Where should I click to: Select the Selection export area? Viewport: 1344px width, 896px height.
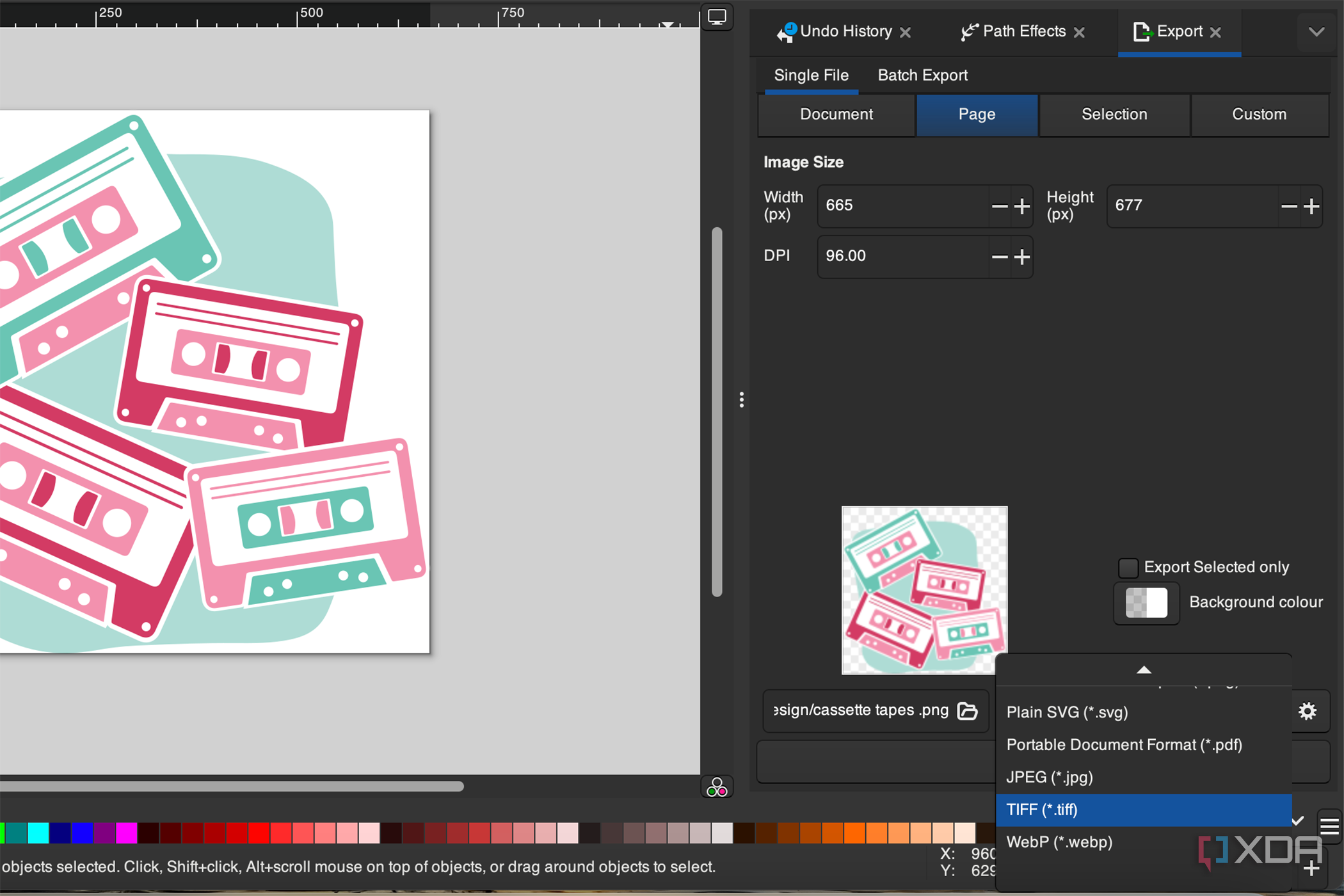click(x=1114, y=115)
